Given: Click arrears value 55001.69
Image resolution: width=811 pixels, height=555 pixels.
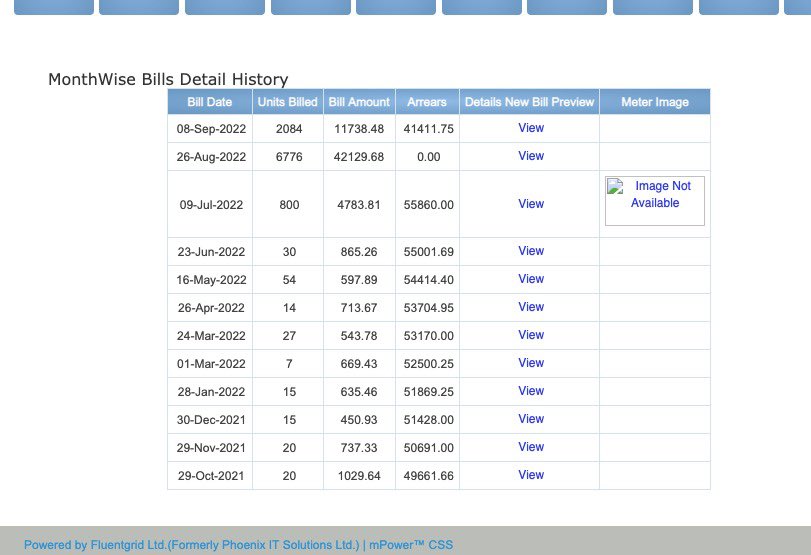Looking at the screenshot, I should (428, 252).
